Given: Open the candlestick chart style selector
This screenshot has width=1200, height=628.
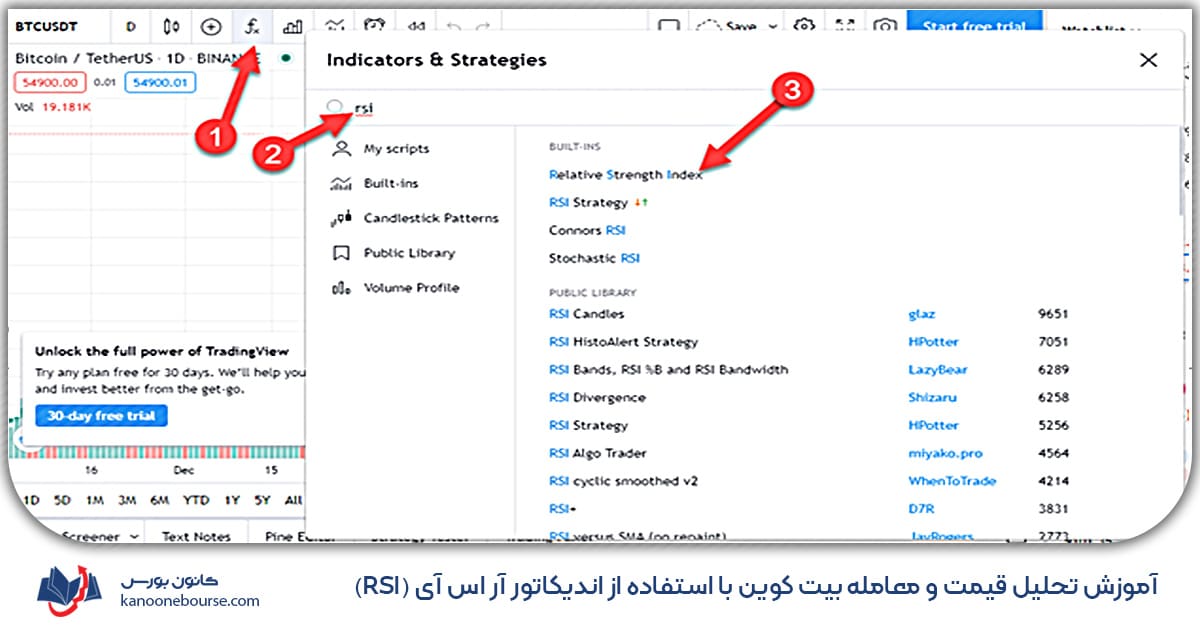Looking at the screenshot, I should (172, 27).
